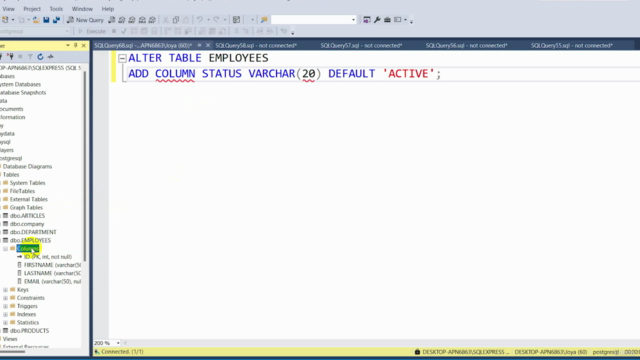Click the Copy icon in toolbar
640x360 pixels.
176,20
